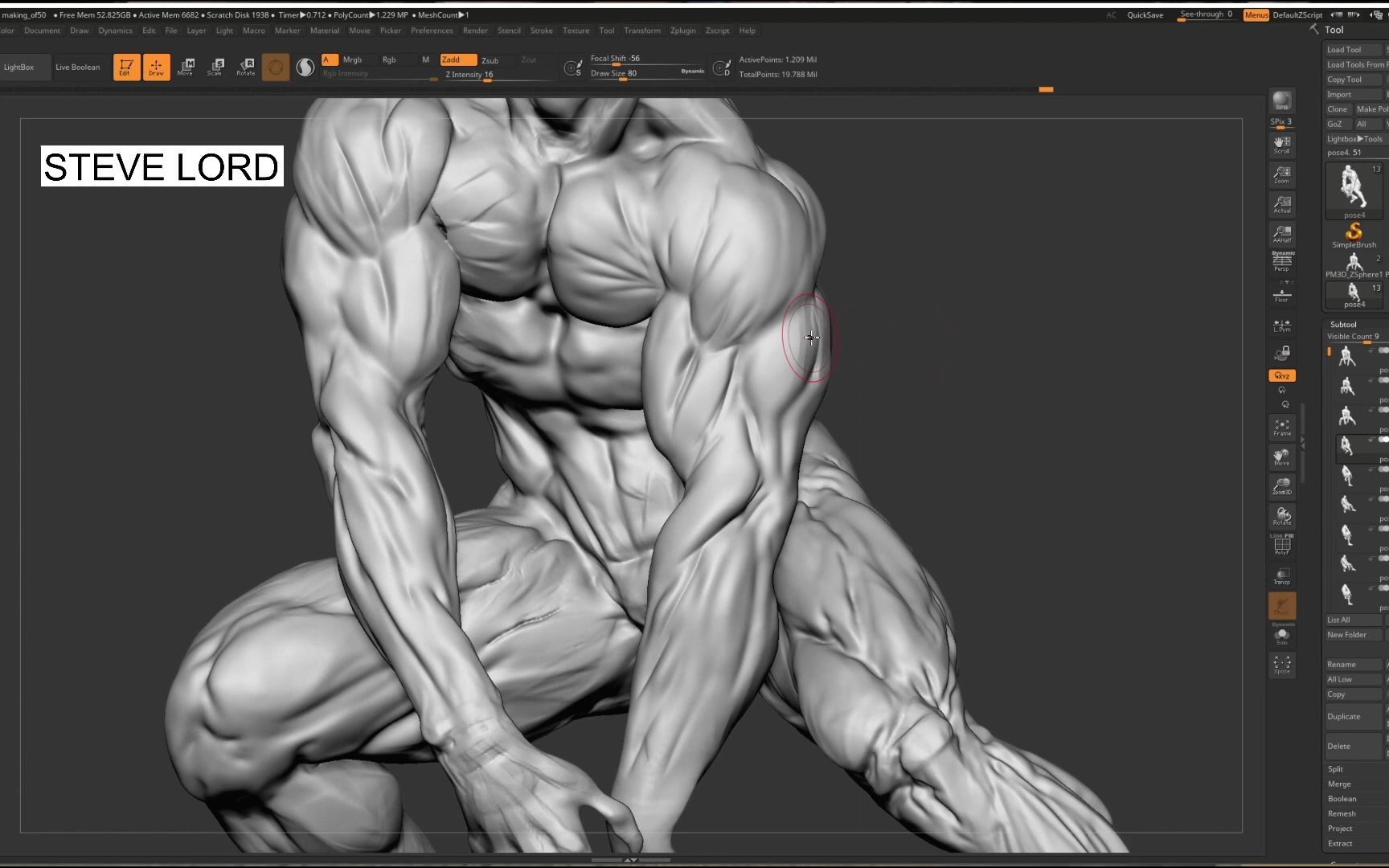Click the Frame icon to fit the model
Image resolution: width=1389 pixels, height=868 pixels.
click(1281, 427)
